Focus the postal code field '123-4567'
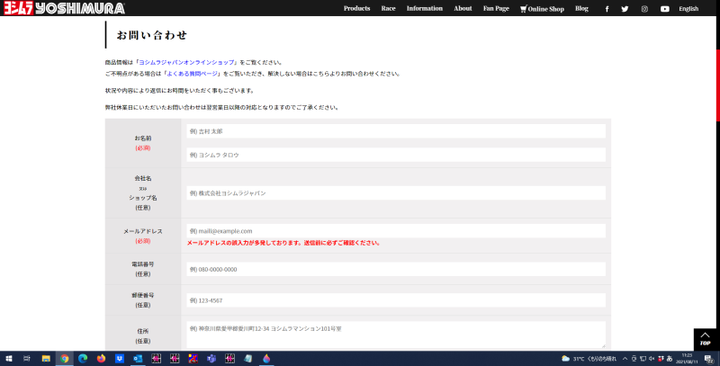 (396, 300)
